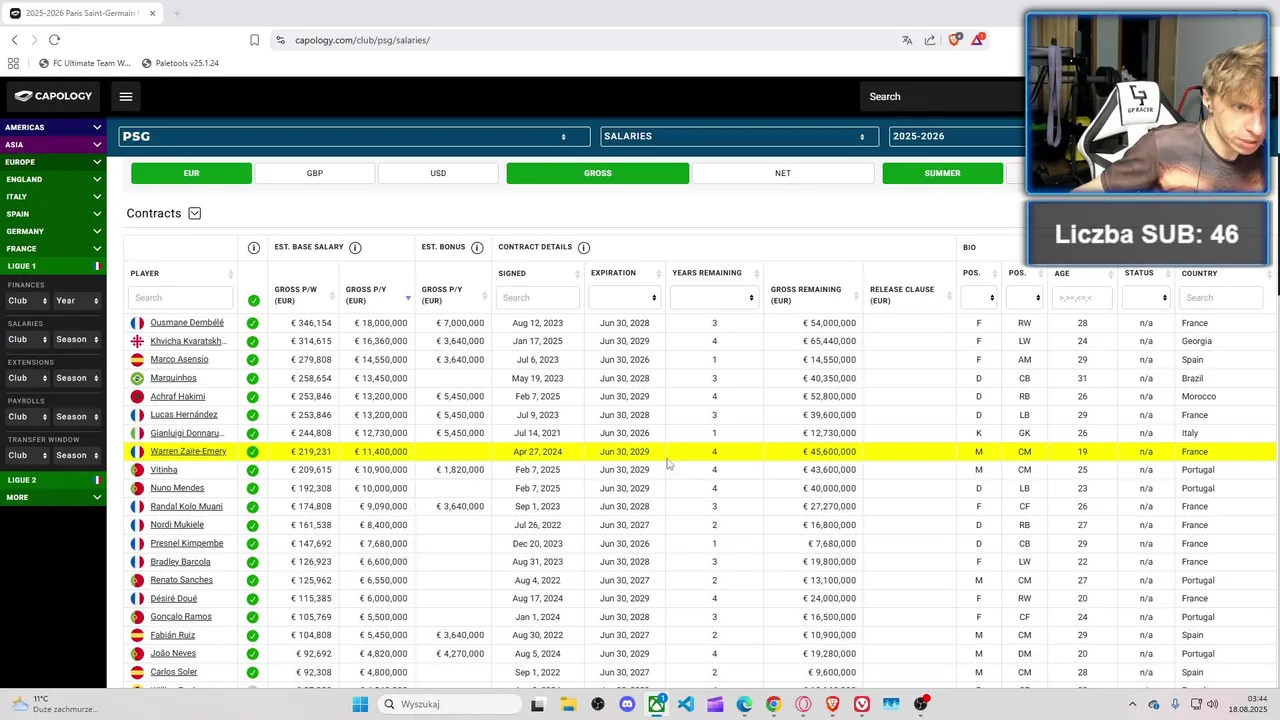The width and height of the screenshot is (1280, 720).
Task: Open Achraf Hakimi player link
Action: (178, 396)
